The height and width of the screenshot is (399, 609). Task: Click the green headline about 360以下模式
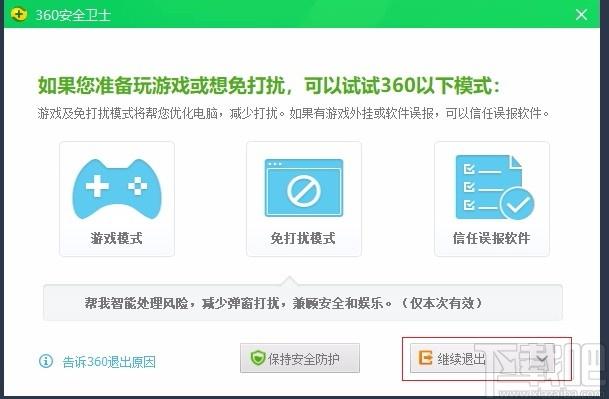[x=269, y=85]
